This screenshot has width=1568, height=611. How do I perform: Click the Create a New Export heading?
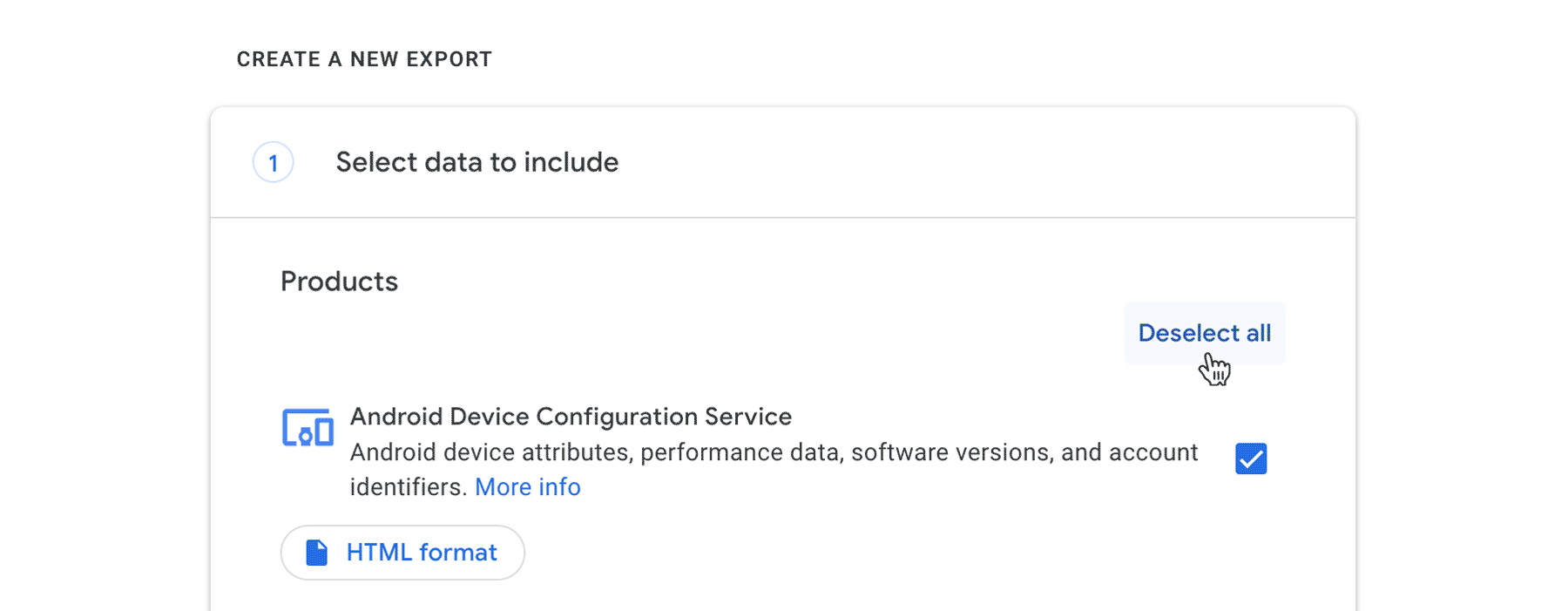364,59
